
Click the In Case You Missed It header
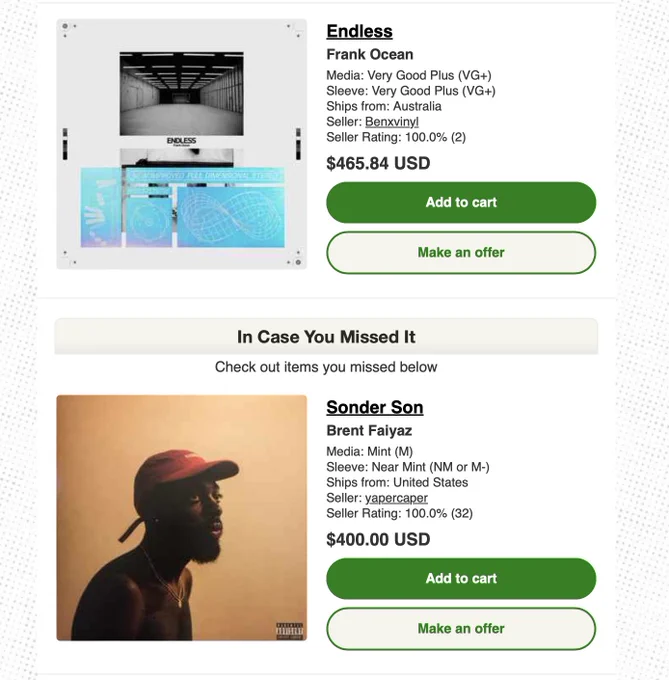(x=326, y=337)
